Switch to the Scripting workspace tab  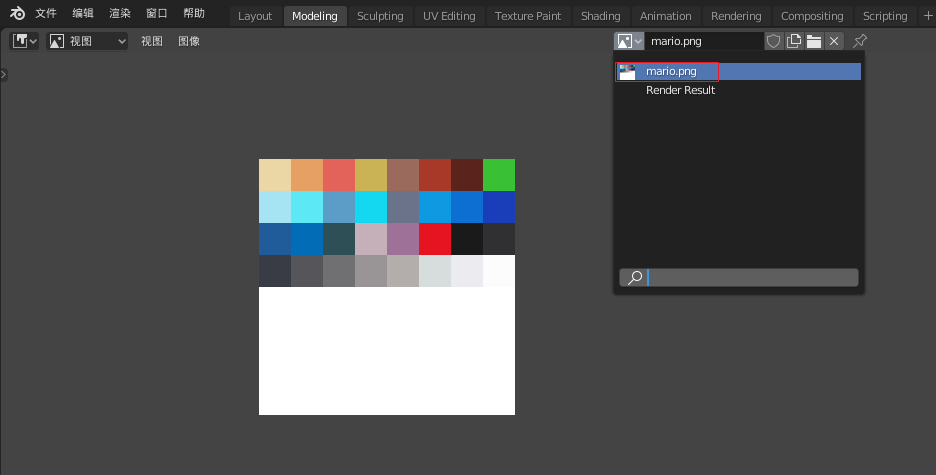(x=885, y=16)
